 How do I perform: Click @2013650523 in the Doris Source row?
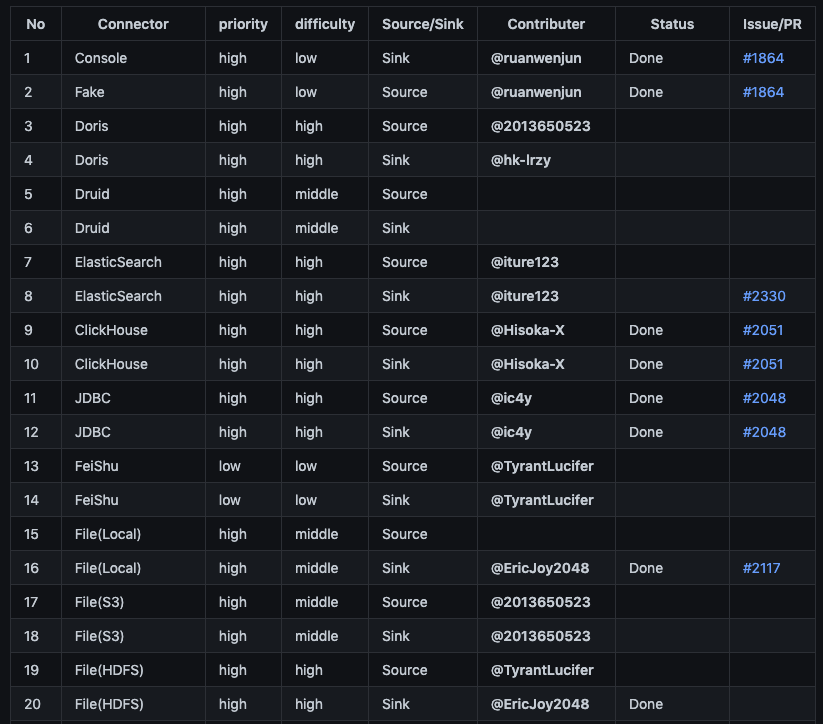(540, 126)
